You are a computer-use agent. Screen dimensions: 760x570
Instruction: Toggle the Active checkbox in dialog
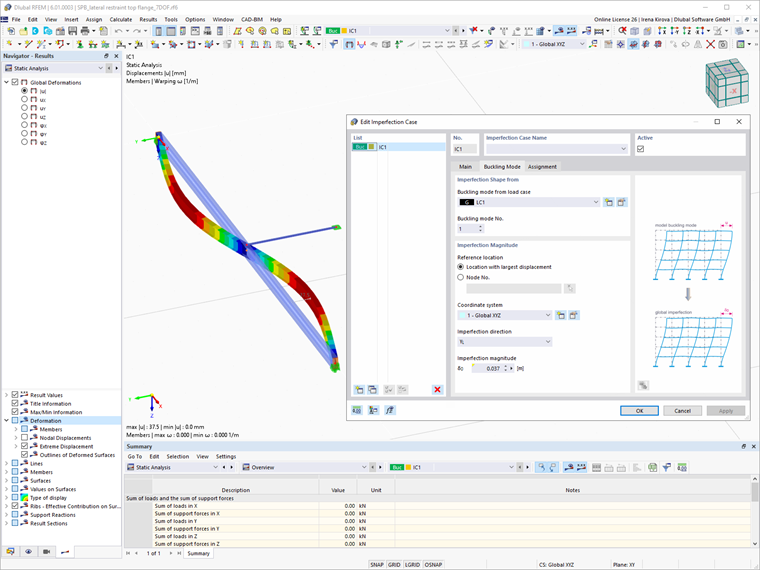pyautogui.click(x=641, y=149)
